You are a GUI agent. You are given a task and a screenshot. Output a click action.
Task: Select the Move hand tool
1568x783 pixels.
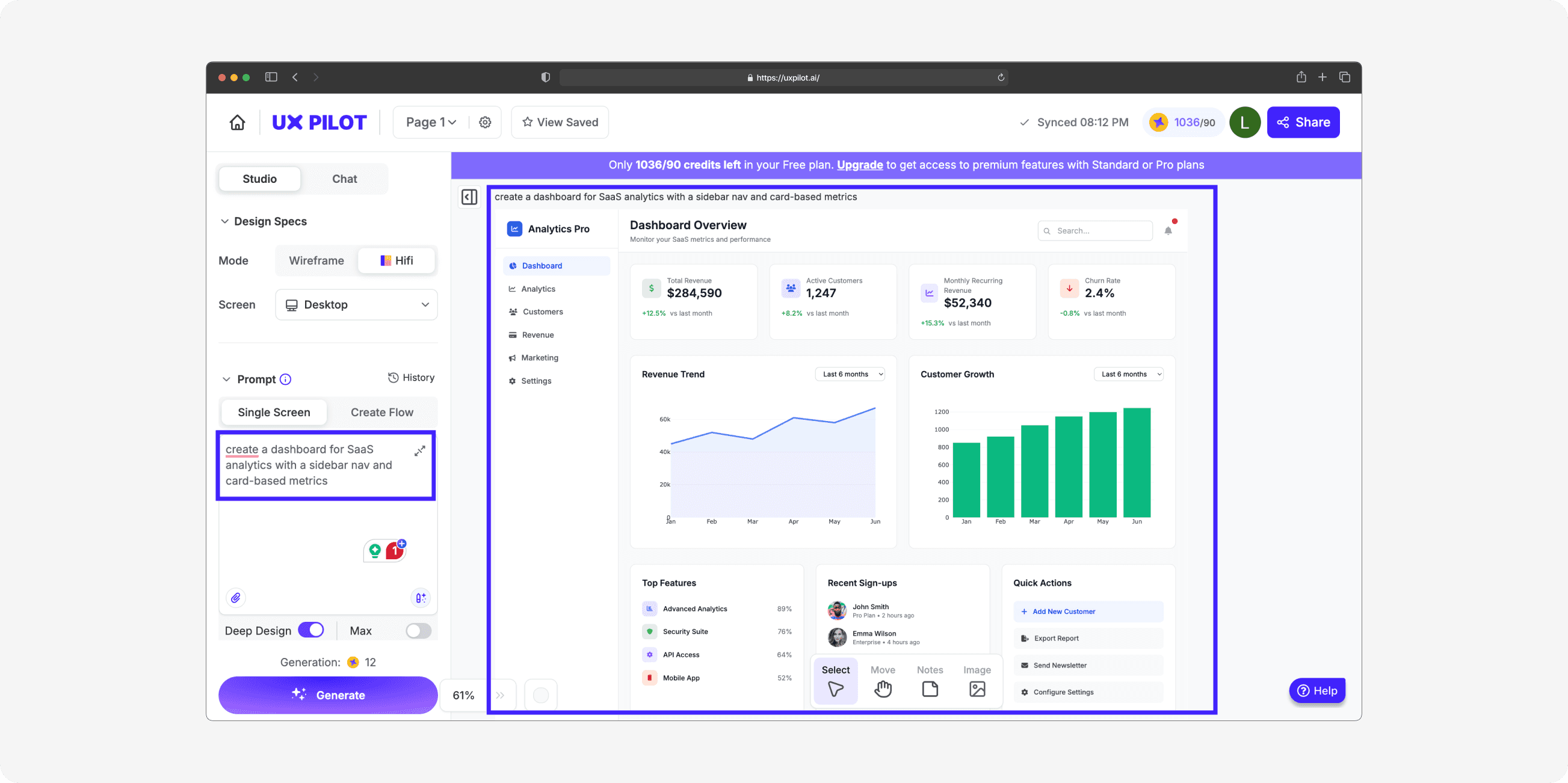pos(883,680)
